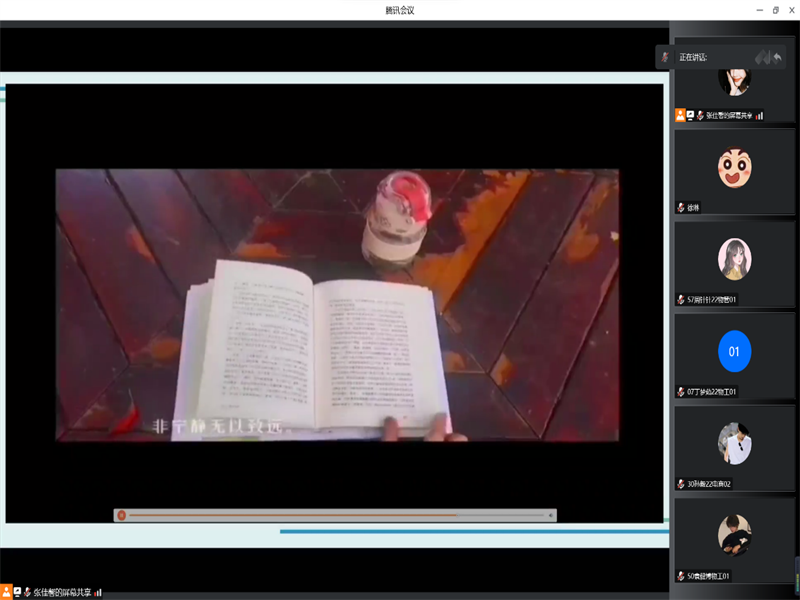Collapse the speaker panel with arrow icon
Screen dimensions: 800x600
777,57
